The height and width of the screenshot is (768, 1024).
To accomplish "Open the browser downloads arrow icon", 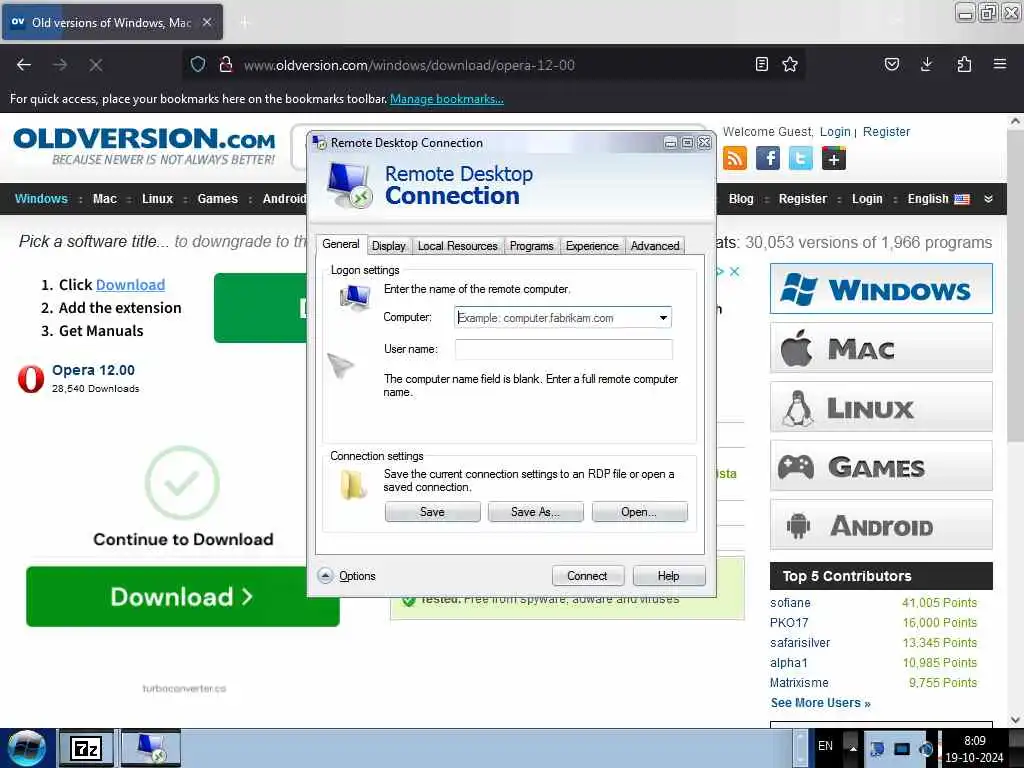I will click(x=927, y=64).
